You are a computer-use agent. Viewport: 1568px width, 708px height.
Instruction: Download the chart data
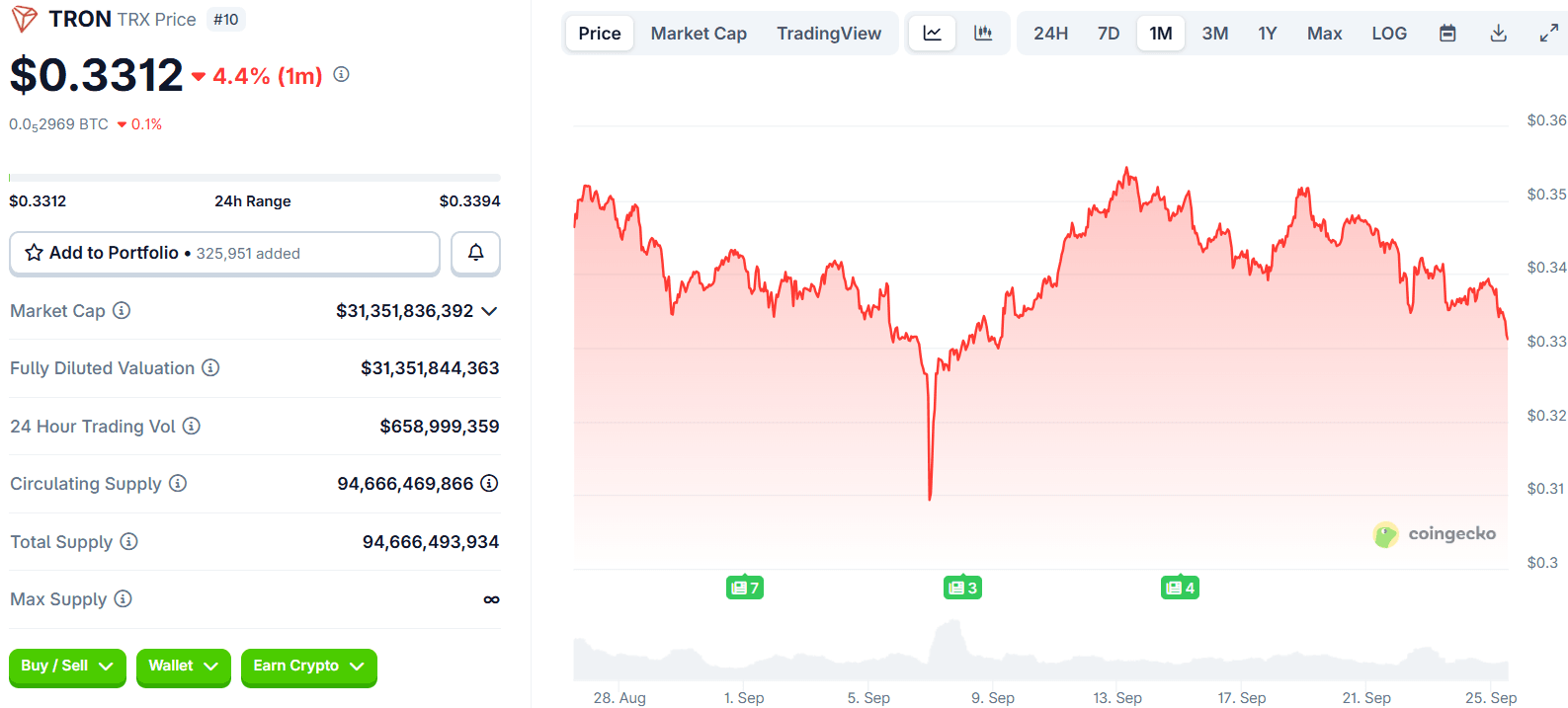(x=1498, y=34)
